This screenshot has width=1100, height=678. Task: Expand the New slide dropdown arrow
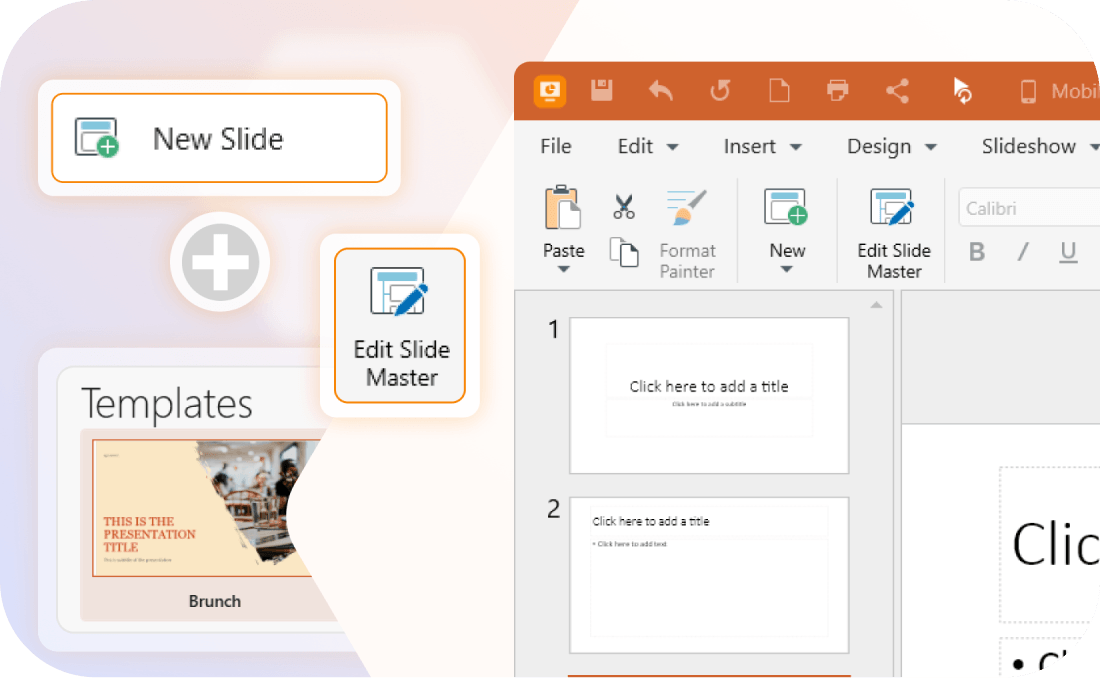pyautogui.click(x=786, y=270)
